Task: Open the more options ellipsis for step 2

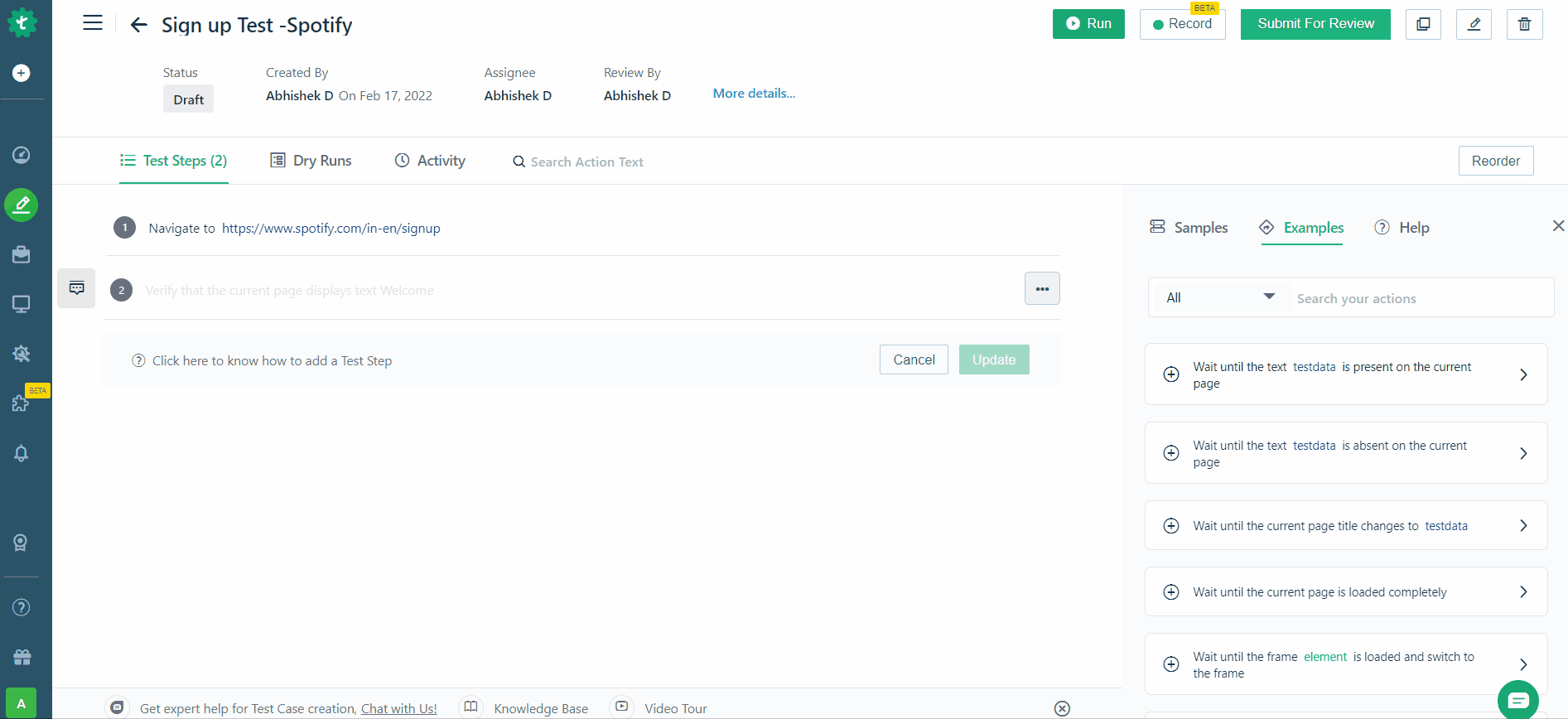Action: [1042, 288]
